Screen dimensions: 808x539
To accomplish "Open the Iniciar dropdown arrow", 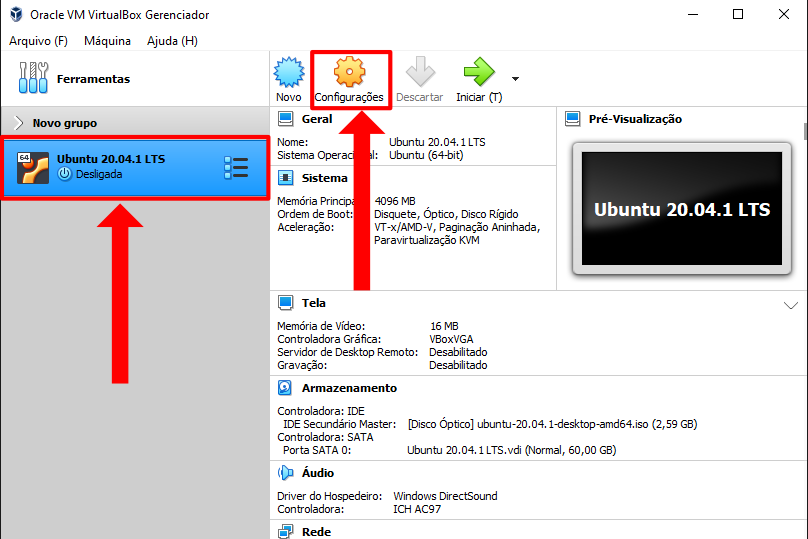I will pyautogui.click(x=515, y=79).
